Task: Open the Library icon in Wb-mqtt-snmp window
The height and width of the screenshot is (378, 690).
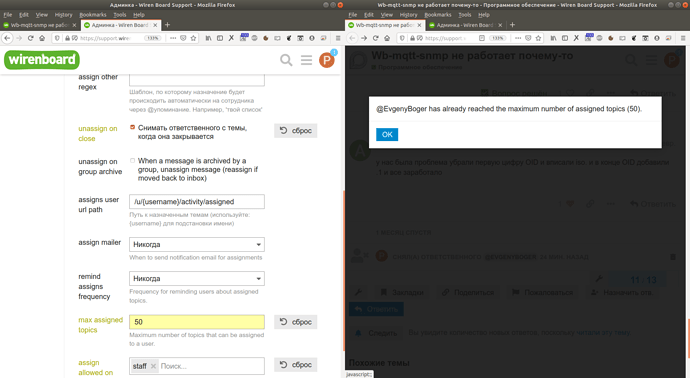Action: coord(553,38)
